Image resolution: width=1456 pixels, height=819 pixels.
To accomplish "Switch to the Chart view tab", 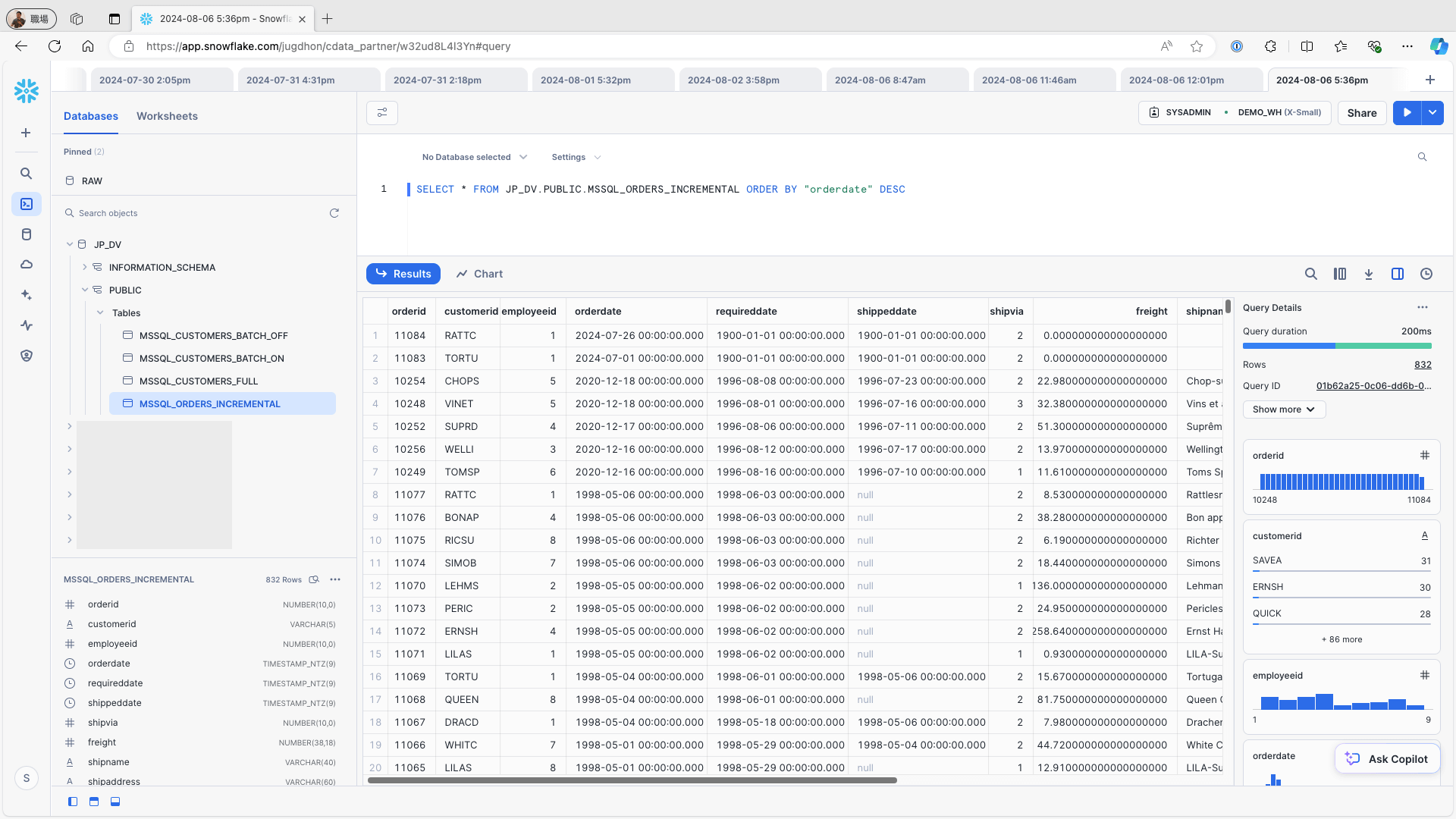I will pos(479,274).
